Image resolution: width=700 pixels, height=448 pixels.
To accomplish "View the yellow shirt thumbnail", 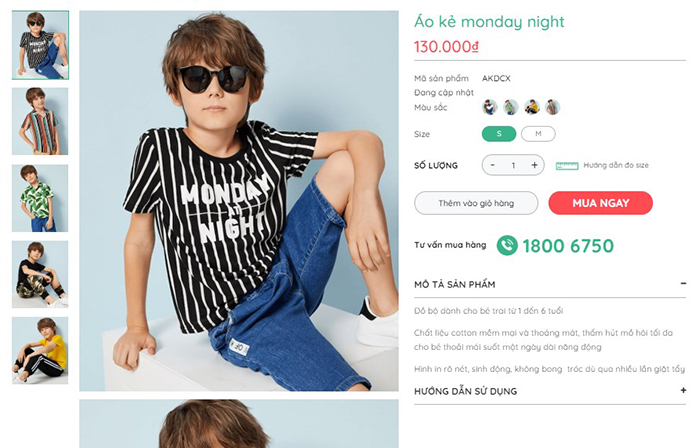I will point(40,351).
